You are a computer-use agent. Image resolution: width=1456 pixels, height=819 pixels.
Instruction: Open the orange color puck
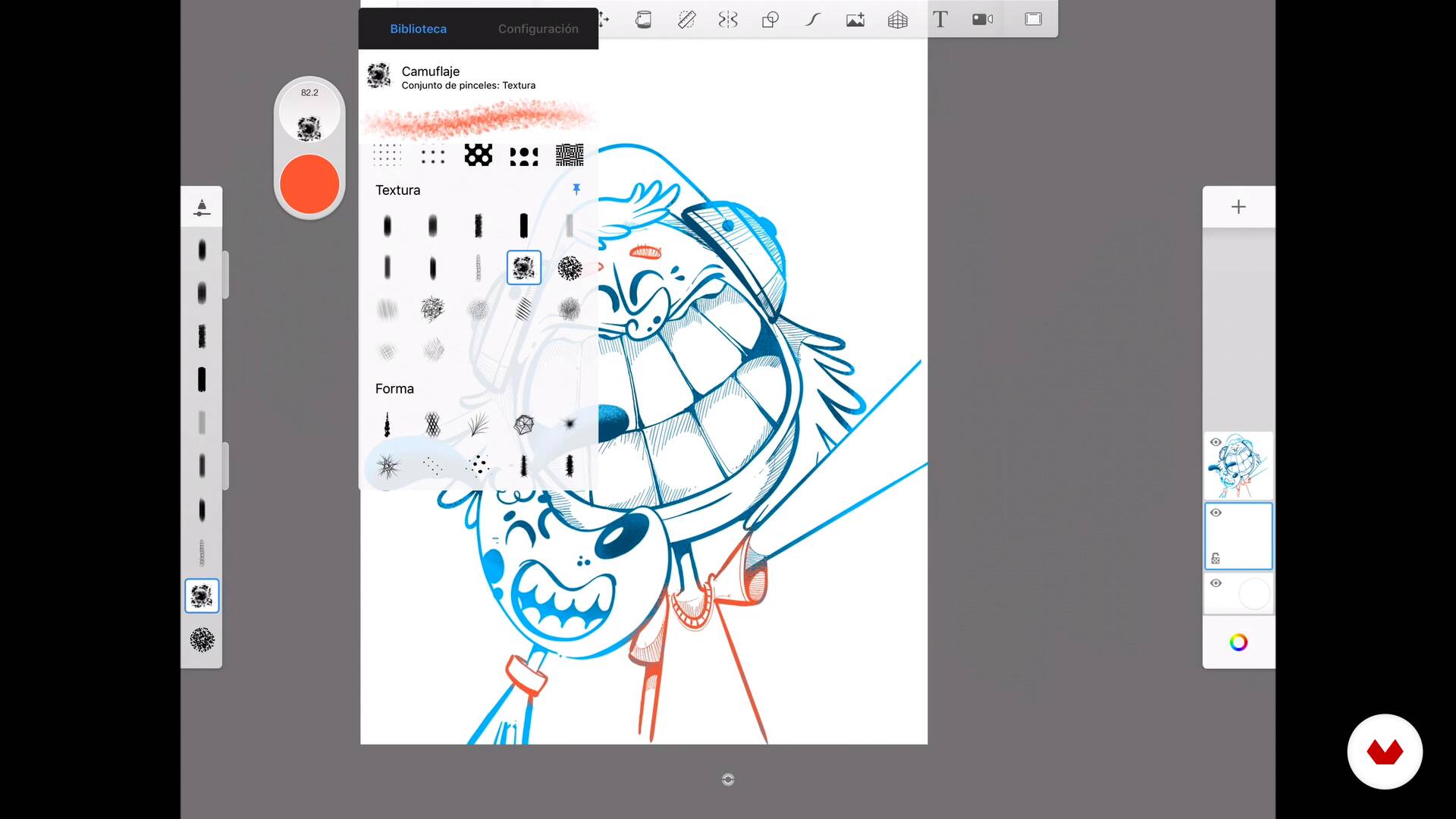coord(309,184)
